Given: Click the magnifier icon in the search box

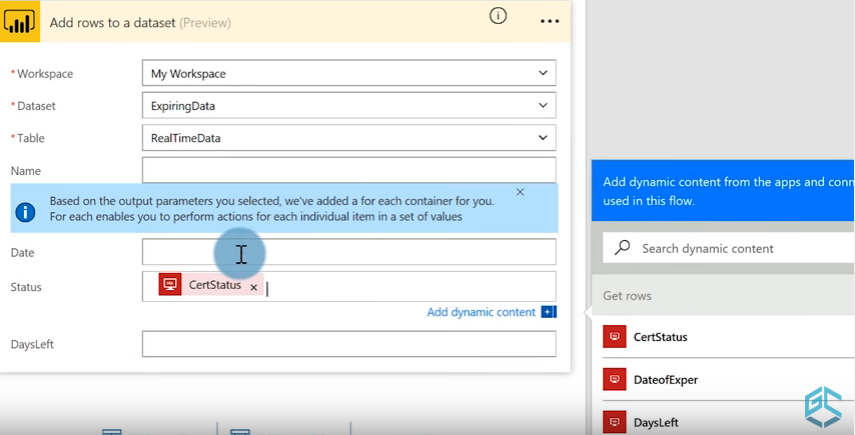Looking at the screenshot, I should 623,248.
